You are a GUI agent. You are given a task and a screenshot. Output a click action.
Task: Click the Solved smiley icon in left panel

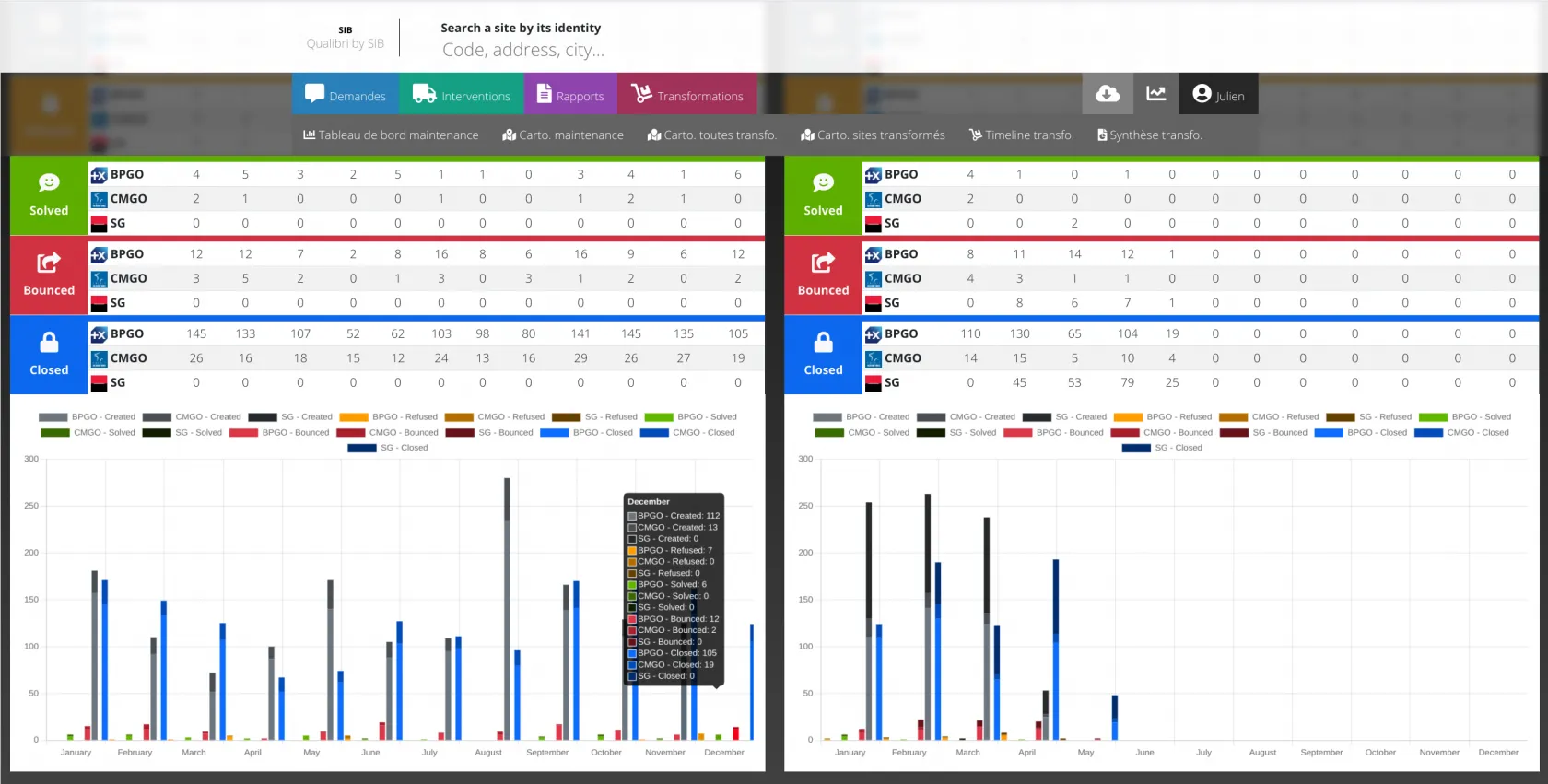[49, 183]
